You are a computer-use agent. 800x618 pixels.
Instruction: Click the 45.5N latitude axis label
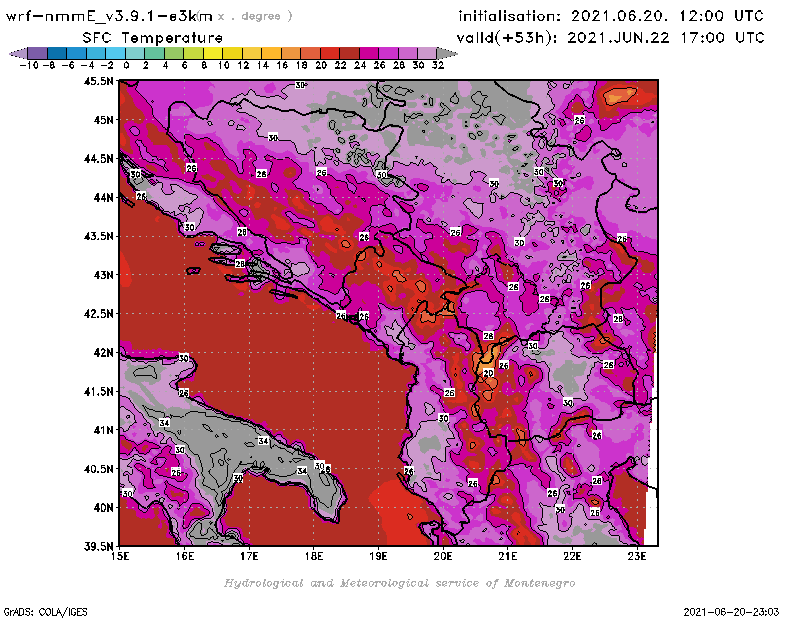(98, 81)
